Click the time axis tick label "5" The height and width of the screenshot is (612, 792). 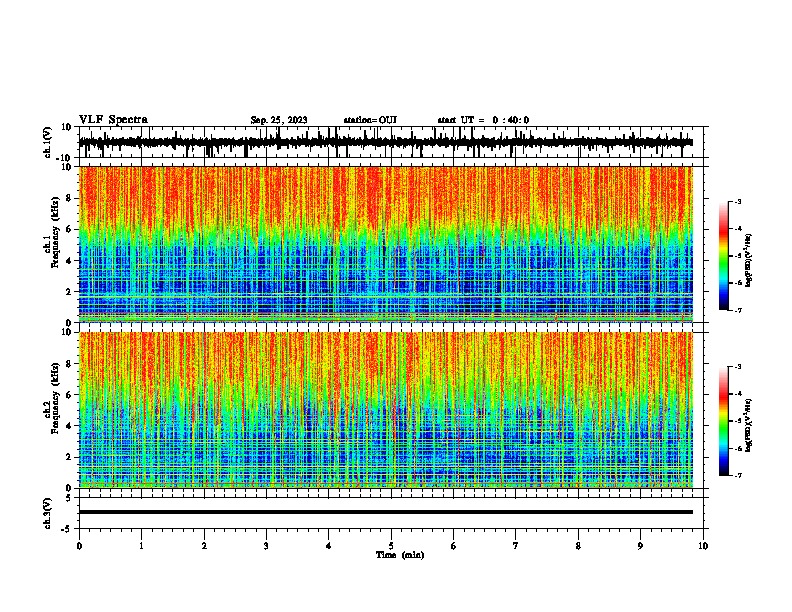click(x=391, y=546)
